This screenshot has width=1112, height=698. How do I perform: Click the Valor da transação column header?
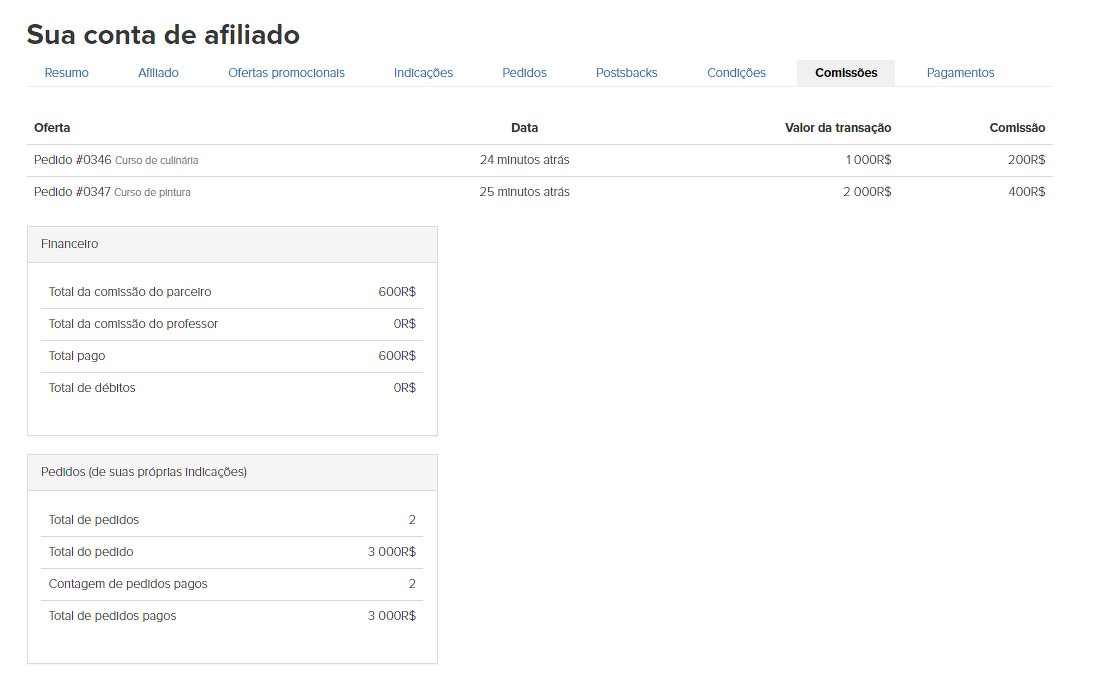pyautogui.click(x=837, y=128)
